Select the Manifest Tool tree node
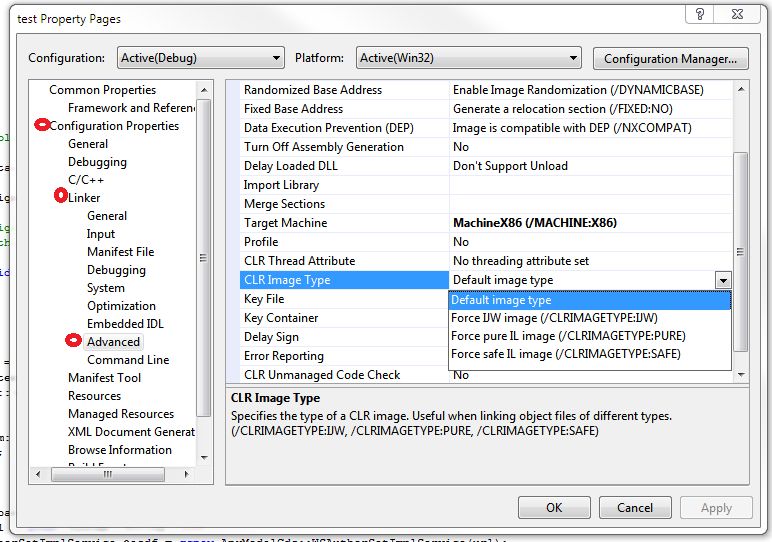This screenshot has height=542, width=772. click(x=104, y=378)
